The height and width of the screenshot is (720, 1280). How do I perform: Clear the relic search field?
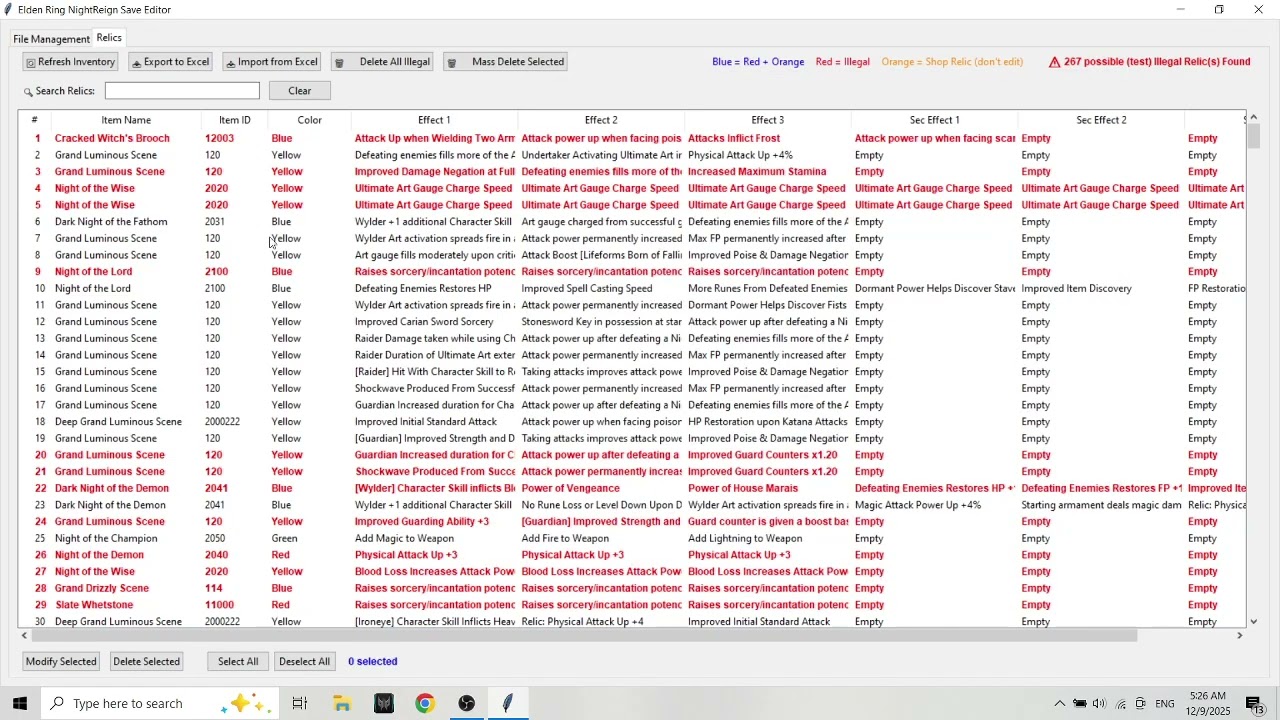pyautogui.click(x=300, y=91)
